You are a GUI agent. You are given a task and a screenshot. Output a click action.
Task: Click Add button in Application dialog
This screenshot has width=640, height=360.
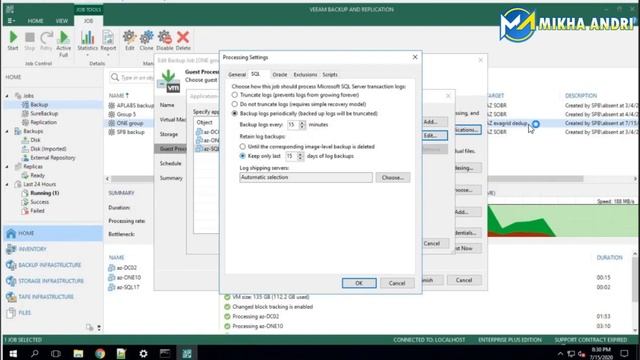[x=434, y=122]
